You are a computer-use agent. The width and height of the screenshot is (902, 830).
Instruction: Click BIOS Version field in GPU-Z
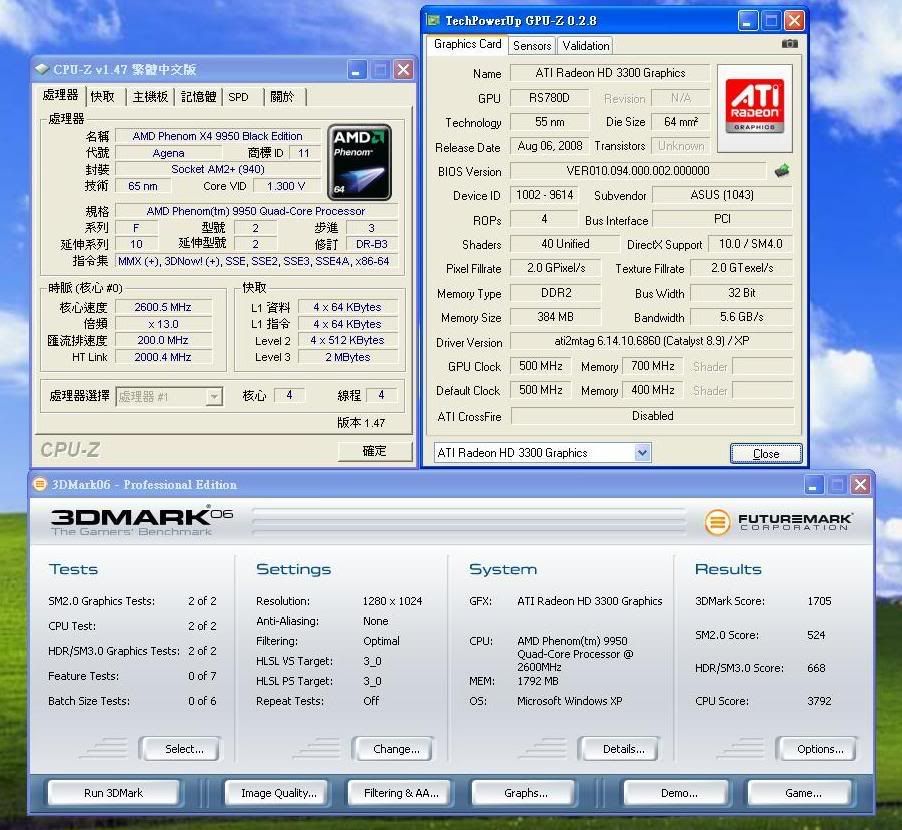(x=638, y=171)
